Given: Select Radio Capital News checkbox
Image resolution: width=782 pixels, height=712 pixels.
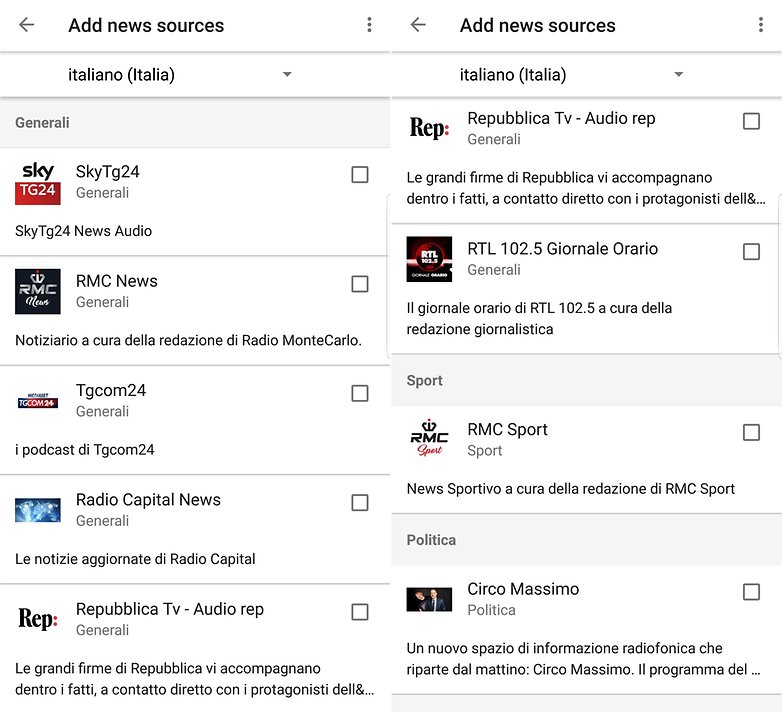Looking at the screenshot, I should point(360,502).
